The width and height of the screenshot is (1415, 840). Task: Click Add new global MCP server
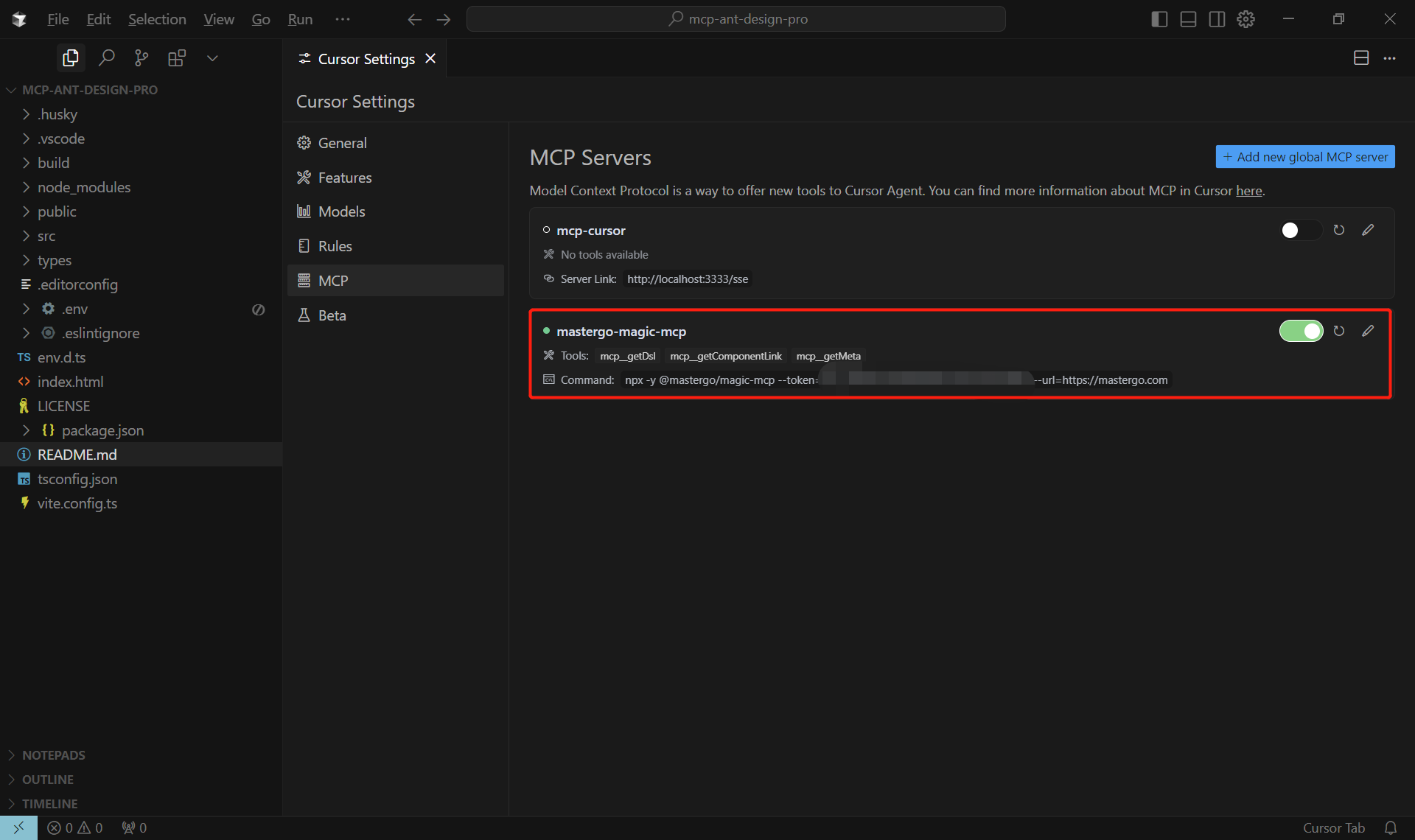click(x=1305, y=157)
